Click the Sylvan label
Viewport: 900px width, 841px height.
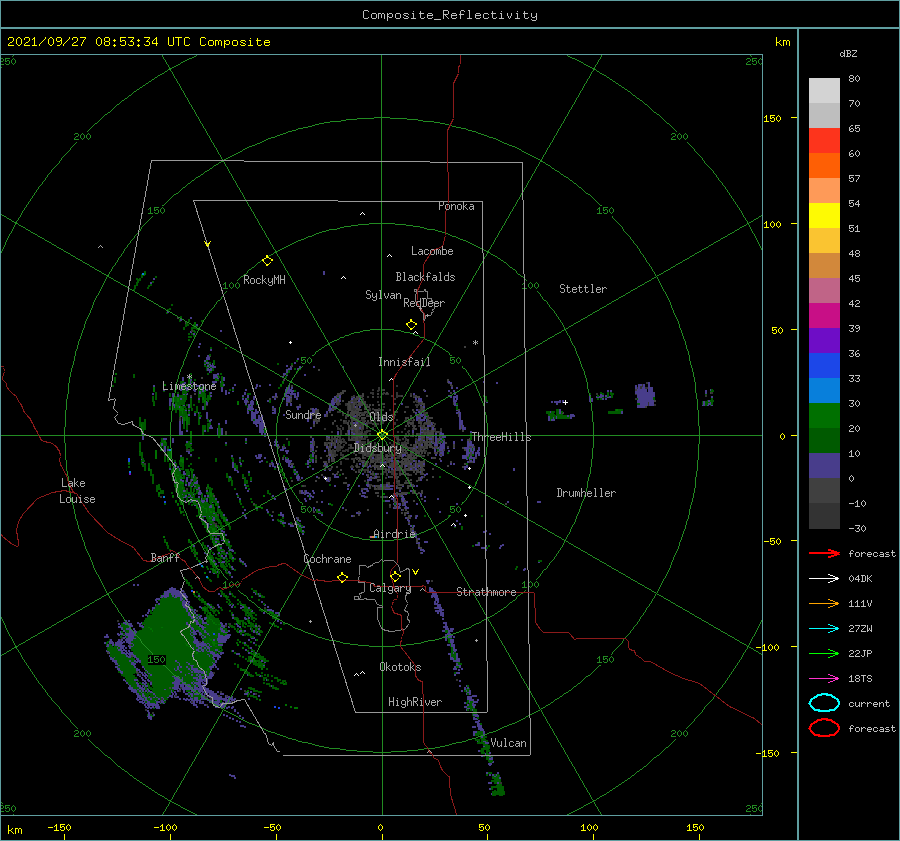pyautogui.click(x=383, y=295)
